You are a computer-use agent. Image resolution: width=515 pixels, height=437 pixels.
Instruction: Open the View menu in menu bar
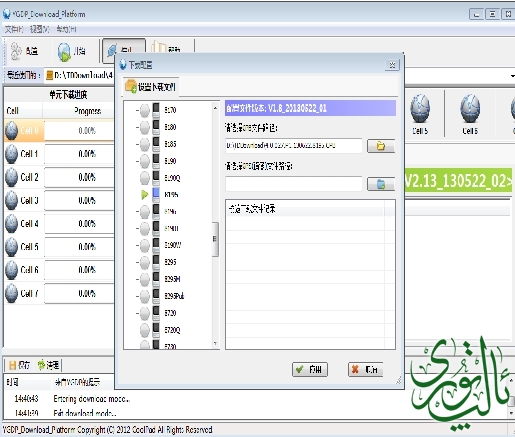pos(39,29)
